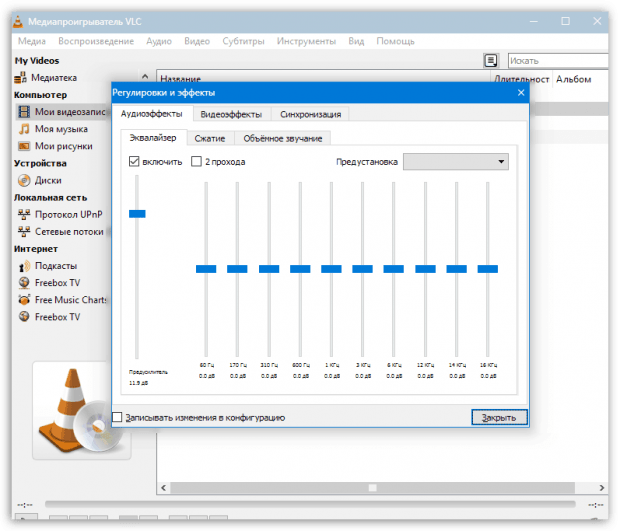620x531 pixels.
Task: Switch to Аудиоэффекты tab
Action: (151, 114)
